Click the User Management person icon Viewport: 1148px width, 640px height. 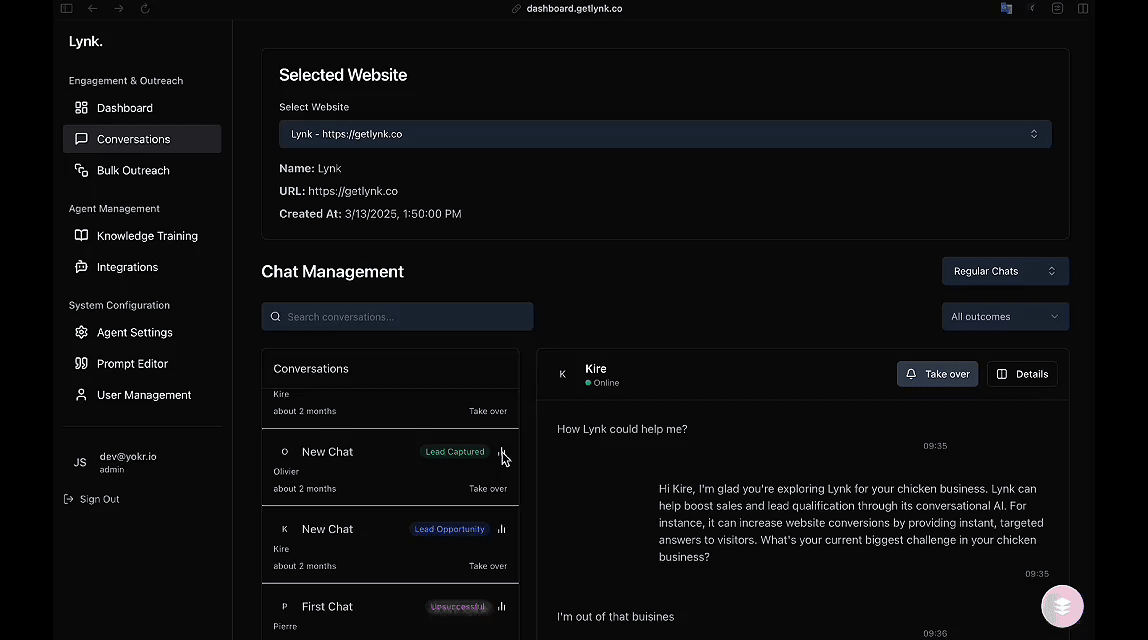point(81,395)
